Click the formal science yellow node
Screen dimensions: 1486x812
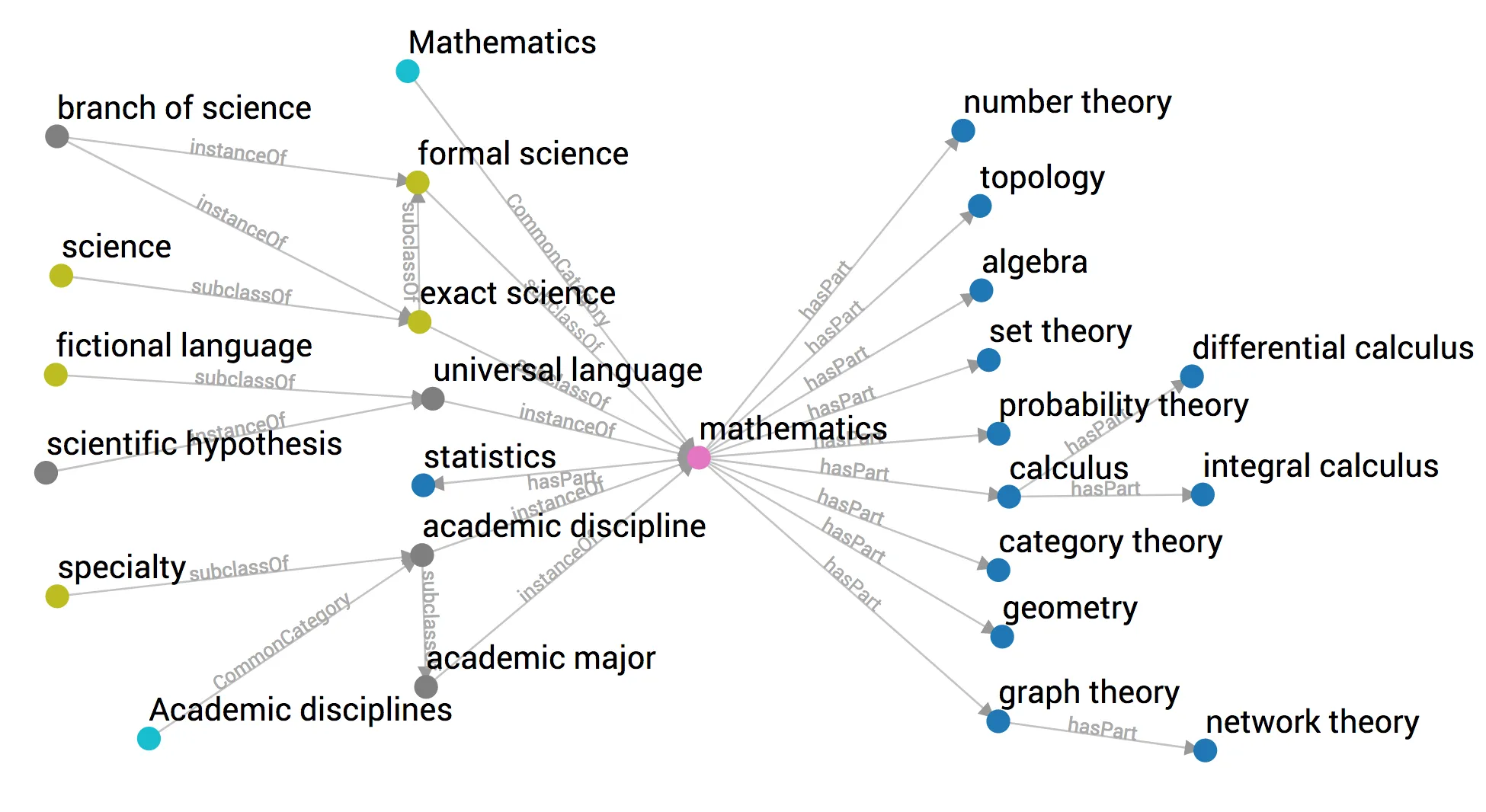point(418,183)
